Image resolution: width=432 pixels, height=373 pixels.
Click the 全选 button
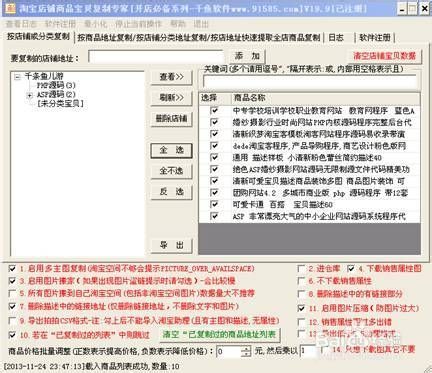click(x=171, y=150)
